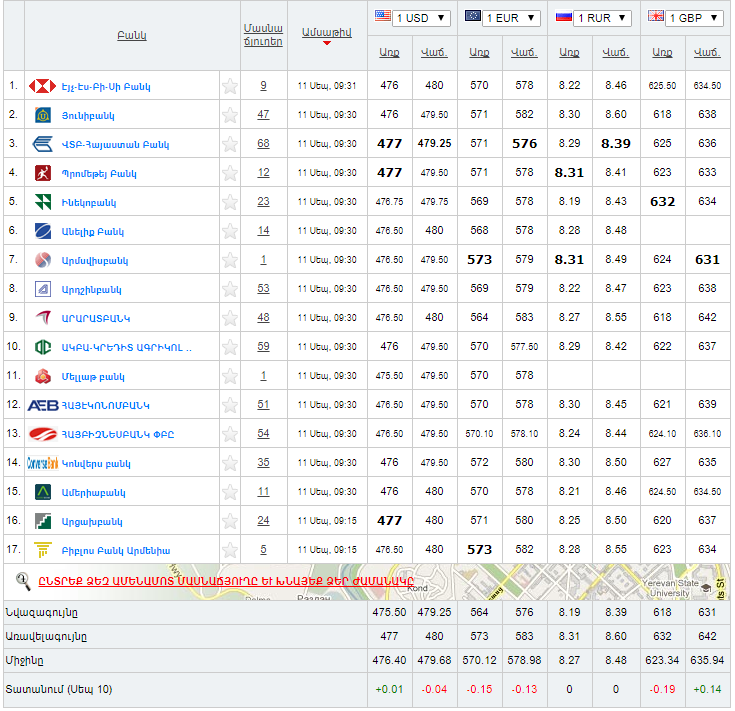Sort by the Ամսաթիվ date column header
Screen dimensions: 735x711
pos(326,32)
